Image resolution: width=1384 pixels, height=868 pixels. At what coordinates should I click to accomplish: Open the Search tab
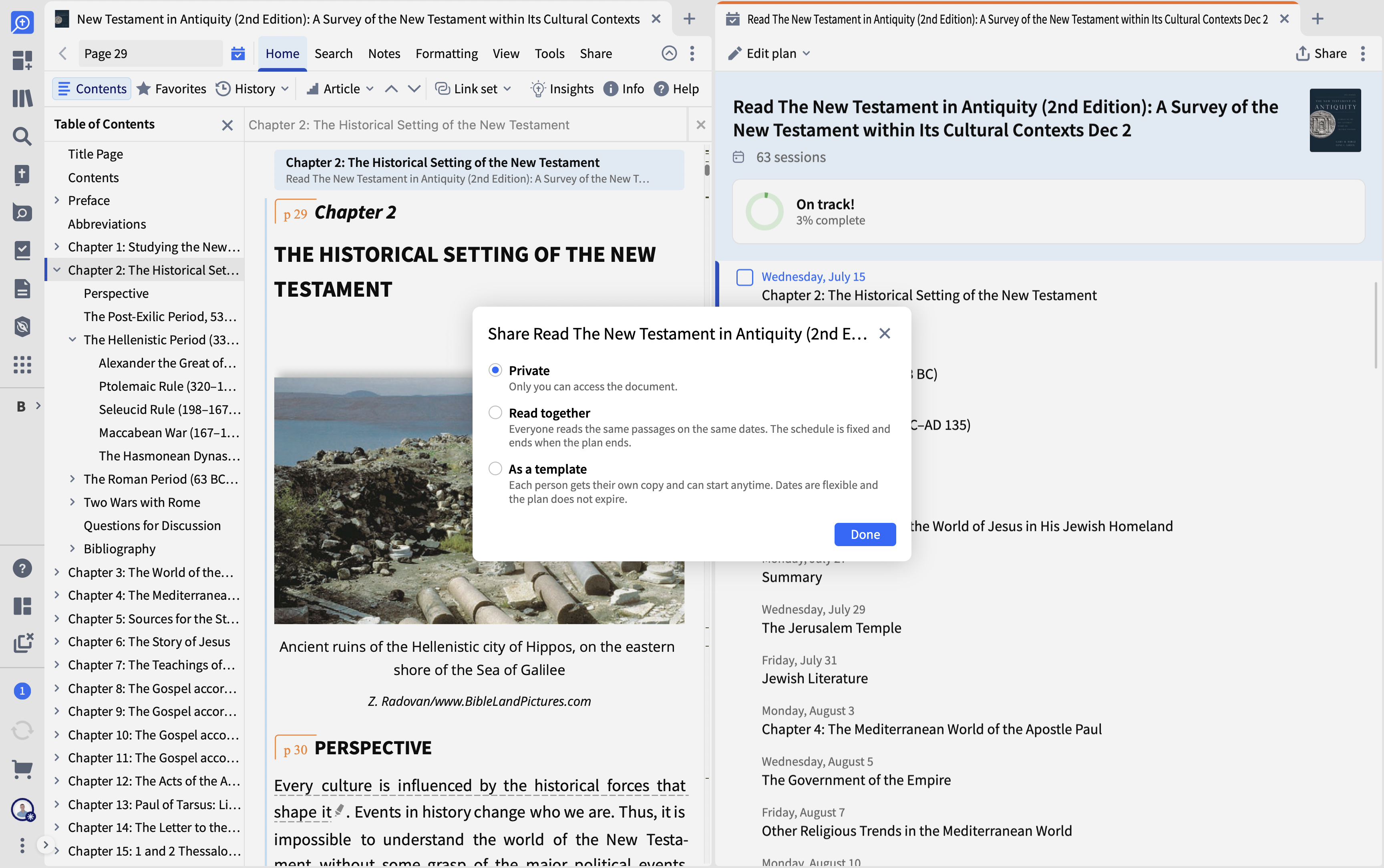click(334, 53)
